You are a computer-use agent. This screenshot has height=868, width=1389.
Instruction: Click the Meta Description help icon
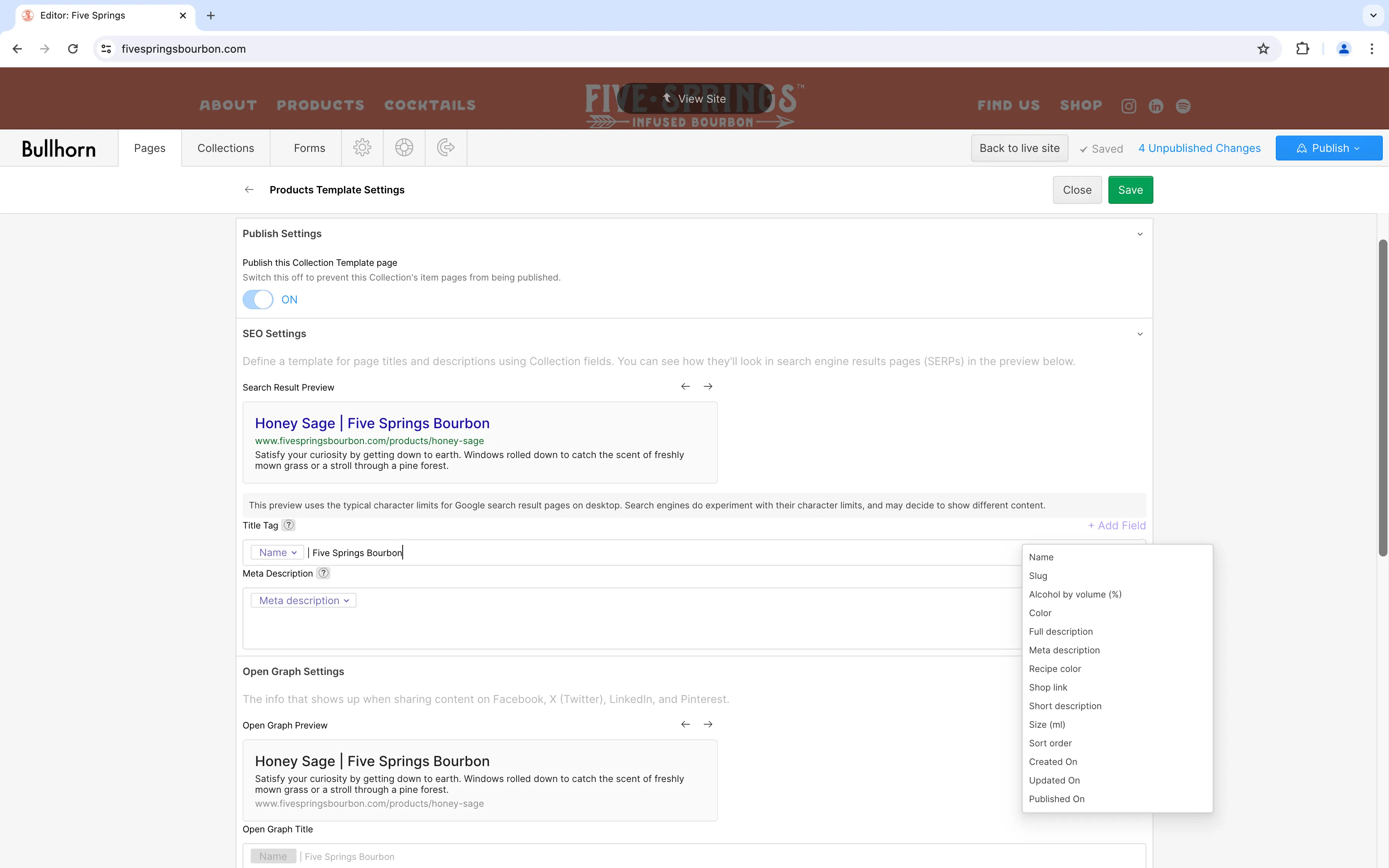[x=324, y=572]
